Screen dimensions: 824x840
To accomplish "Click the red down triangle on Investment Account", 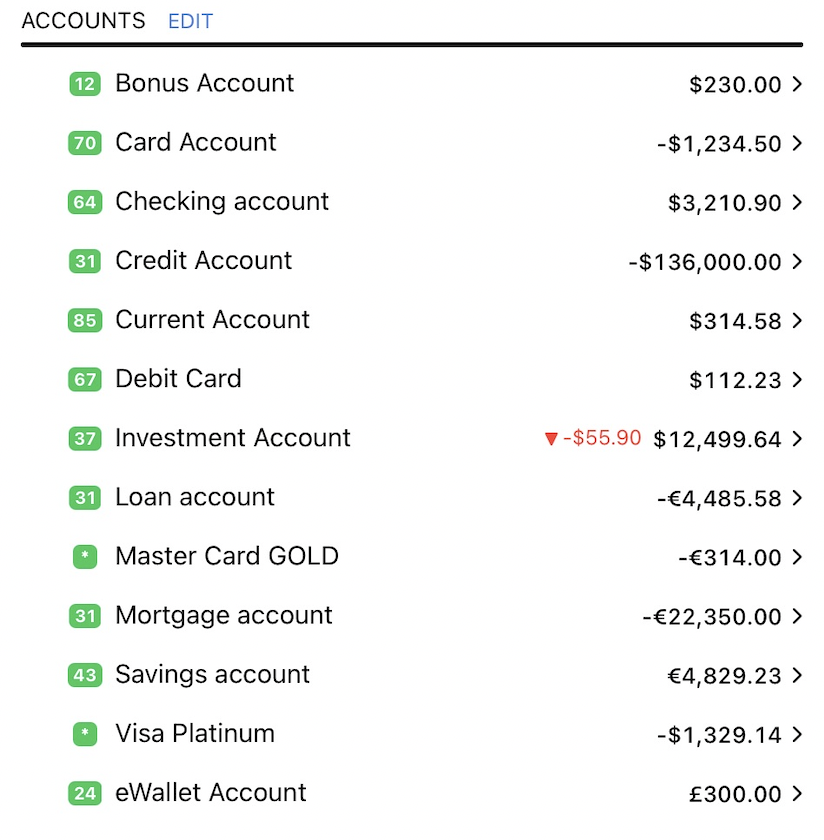I will click(x=550, y=439).
